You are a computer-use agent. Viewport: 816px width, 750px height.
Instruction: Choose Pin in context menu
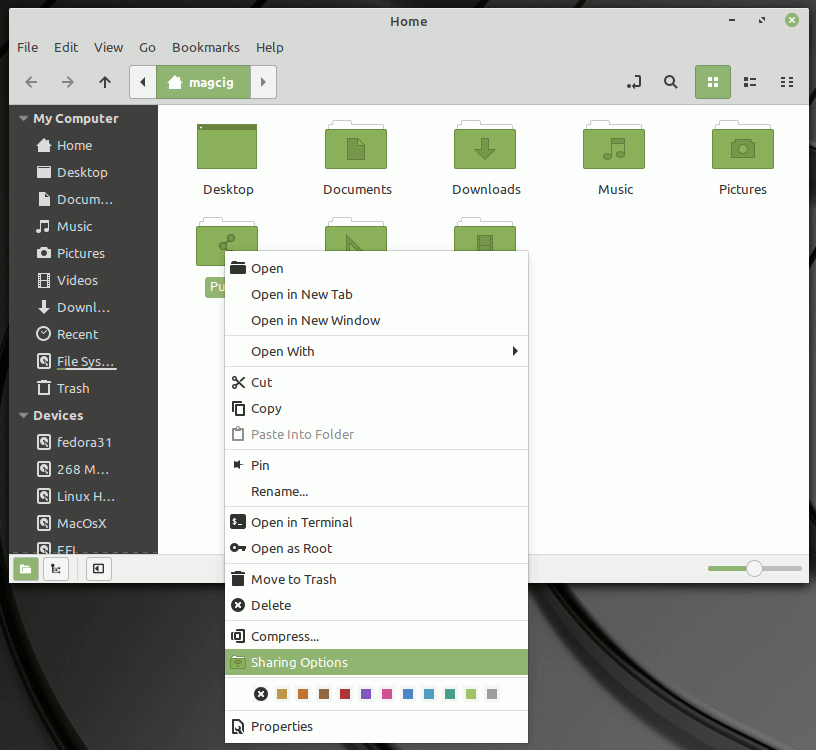[376, 465]
